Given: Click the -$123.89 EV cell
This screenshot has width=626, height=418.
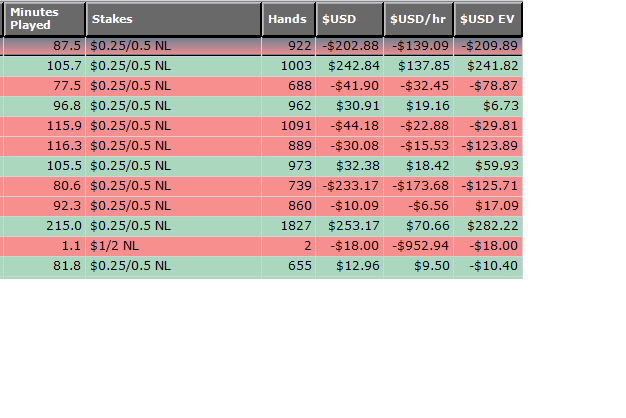Looking at the screenshot, I should (488, 146).
